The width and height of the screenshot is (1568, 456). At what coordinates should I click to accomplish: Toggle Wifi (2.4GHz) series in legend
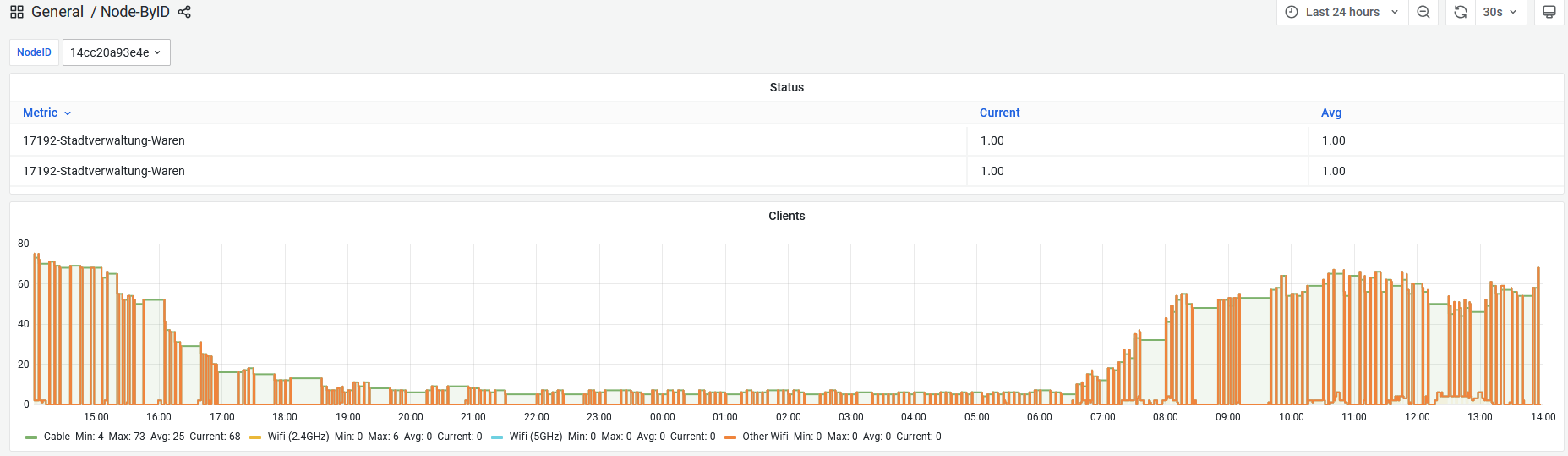tap(298, 437)
